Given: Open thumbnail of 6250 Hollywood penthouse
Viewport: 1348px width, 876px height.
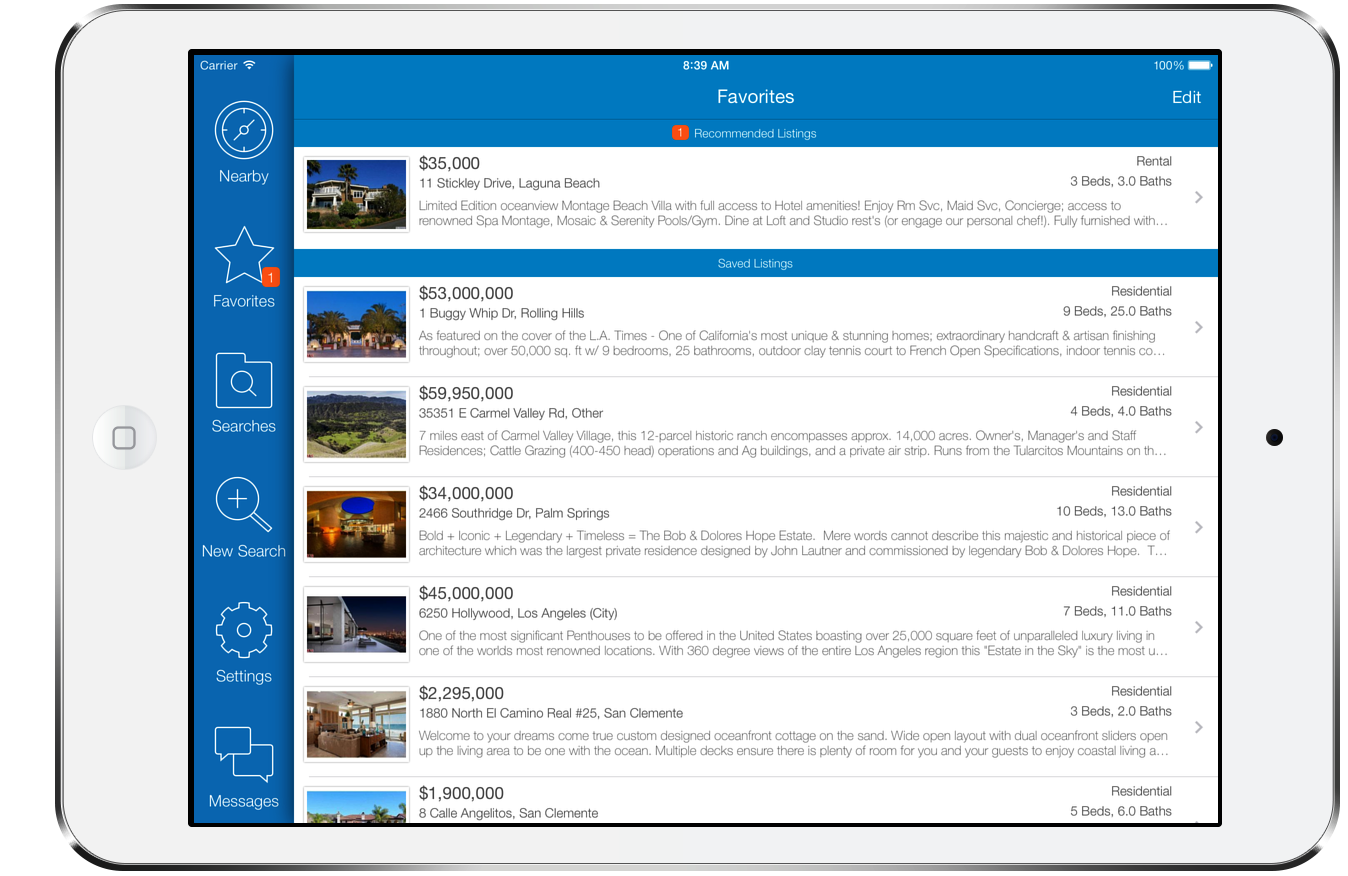Looking at the screenshot, I should pyautogui.click(x=356, y=625).
